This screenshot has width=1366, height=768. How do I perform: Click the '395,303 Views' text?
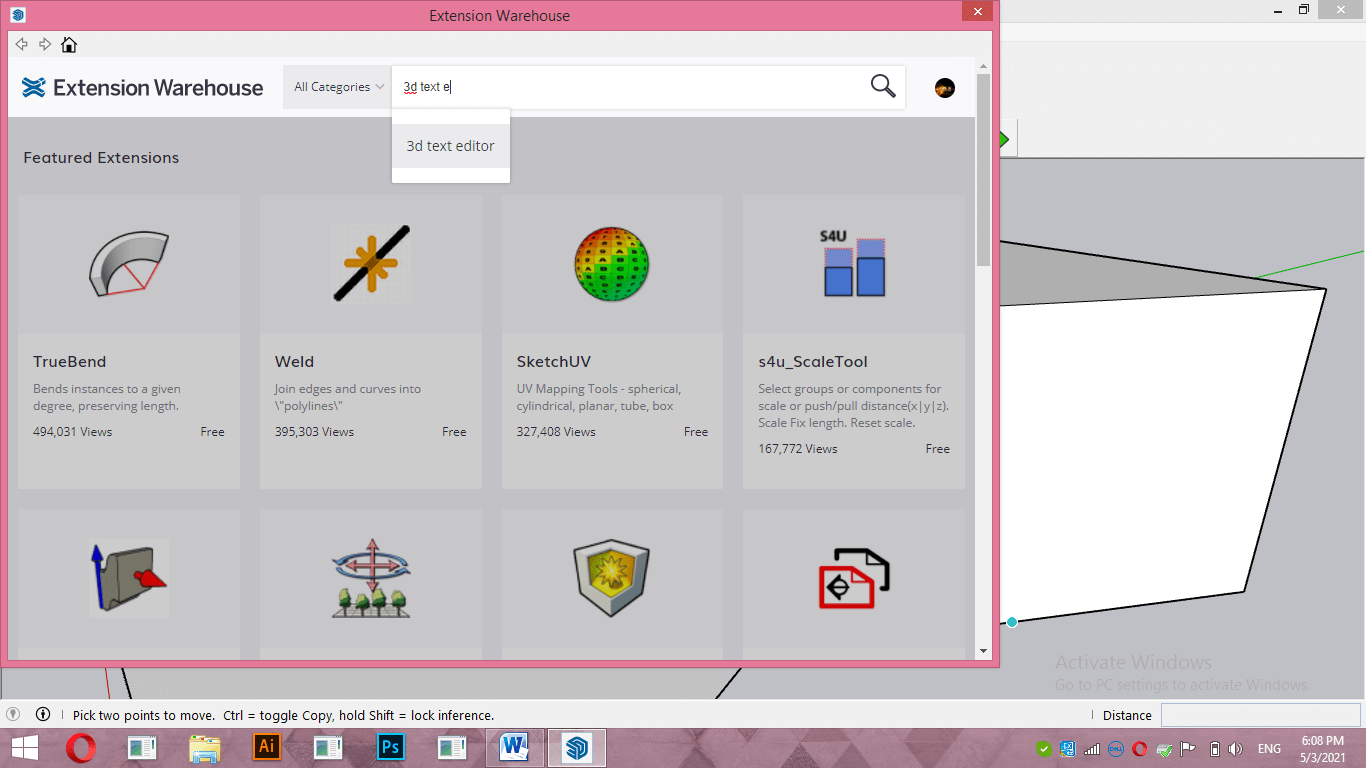[x=314, y=432]
